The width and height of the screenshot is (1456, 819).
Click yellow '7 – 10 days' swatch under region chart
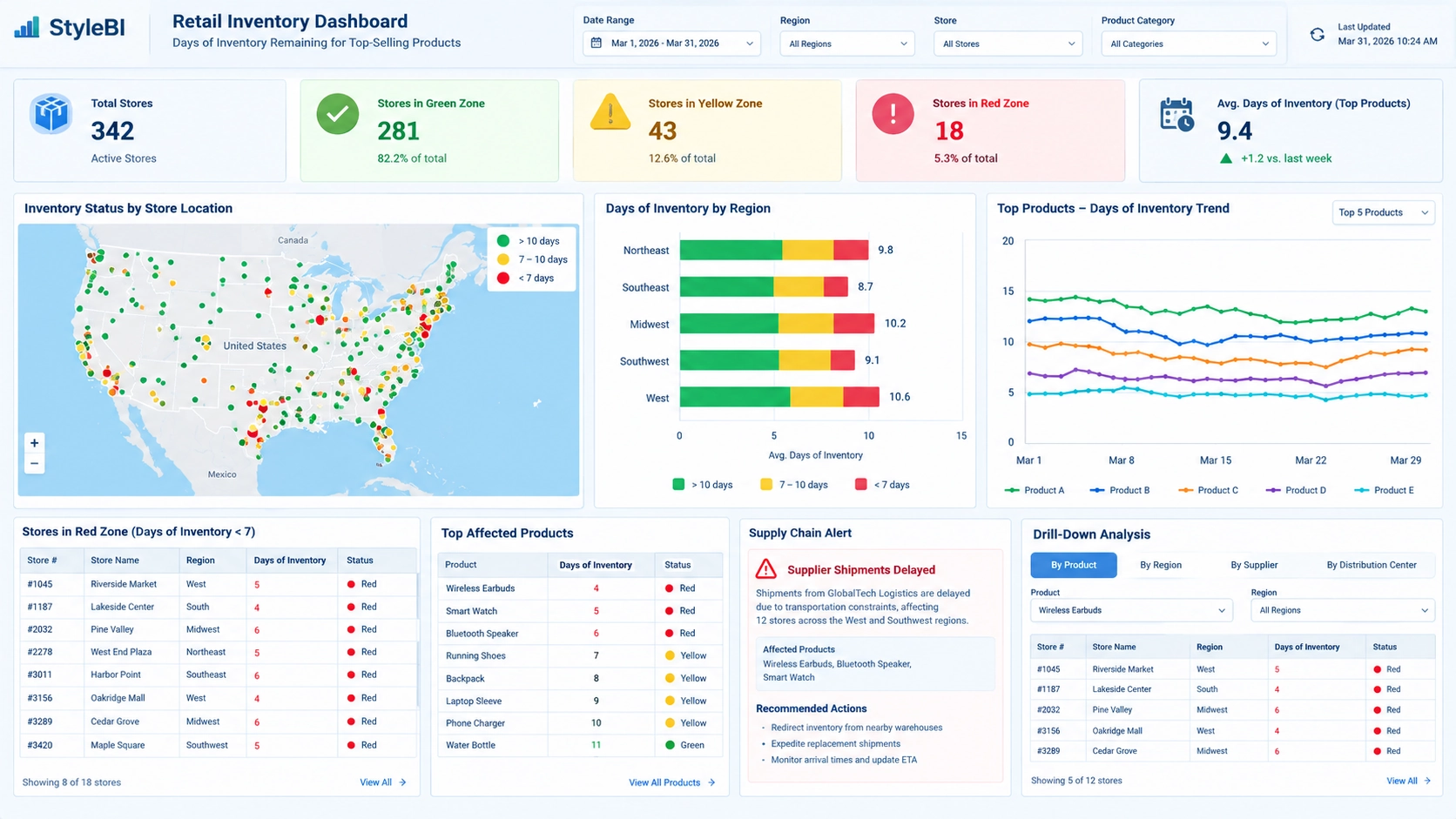click(x=766, y=484)
